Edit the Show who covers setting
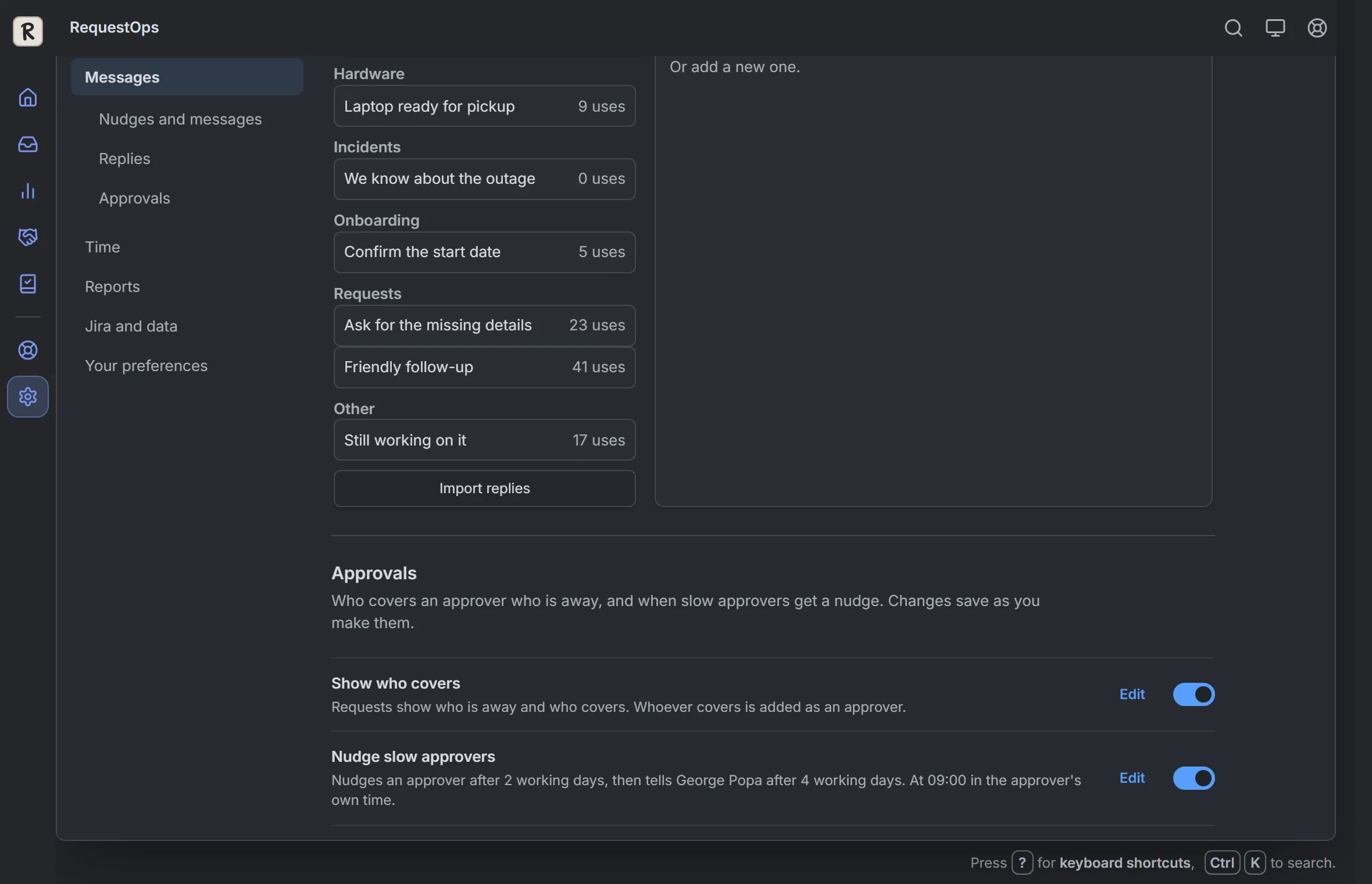This screenshot has height=884, width=1372. coord(1132,694)
